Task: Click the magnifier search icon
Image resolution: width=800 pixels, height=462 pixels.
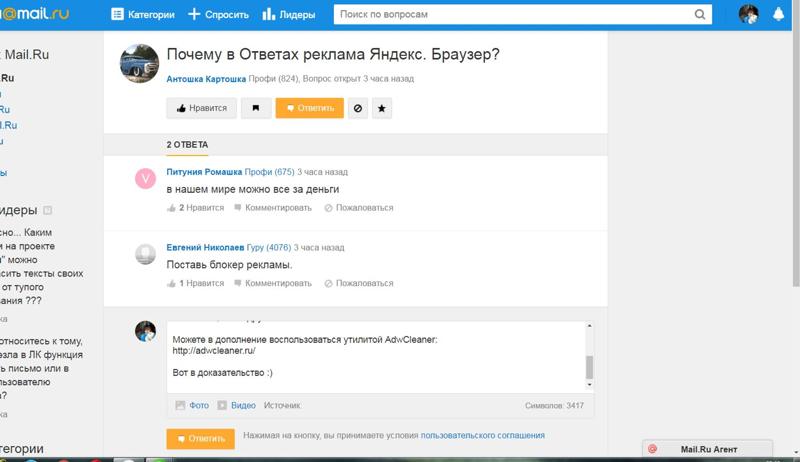Action: 700,14
